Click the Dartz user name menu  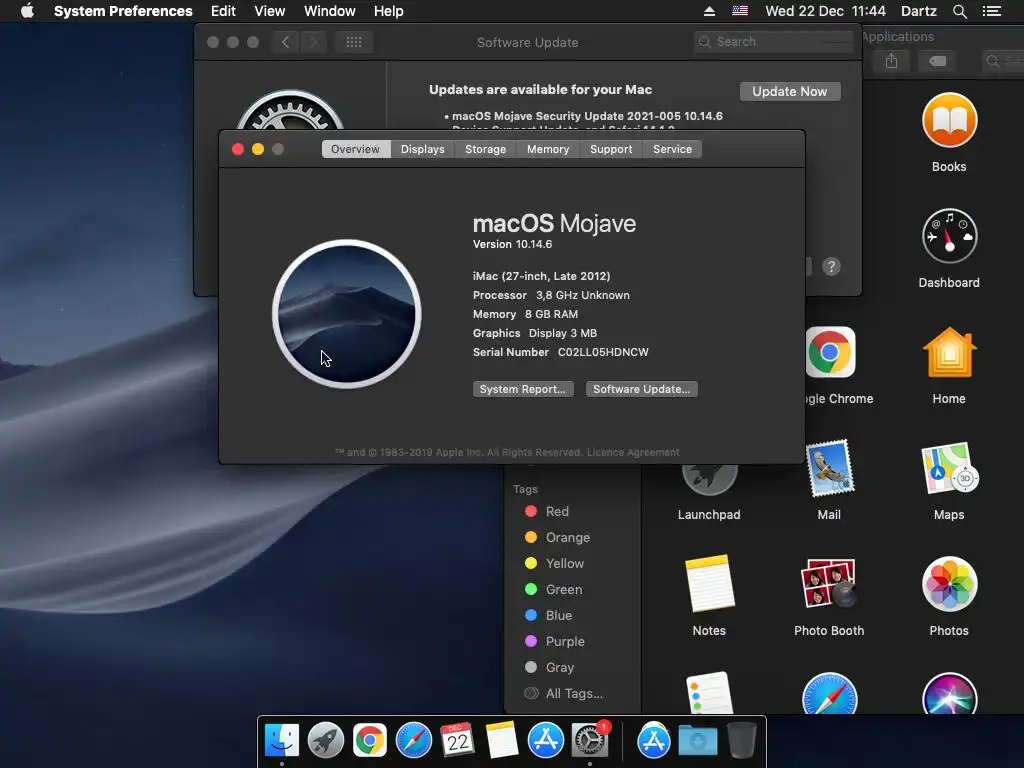tap(919, 11)
